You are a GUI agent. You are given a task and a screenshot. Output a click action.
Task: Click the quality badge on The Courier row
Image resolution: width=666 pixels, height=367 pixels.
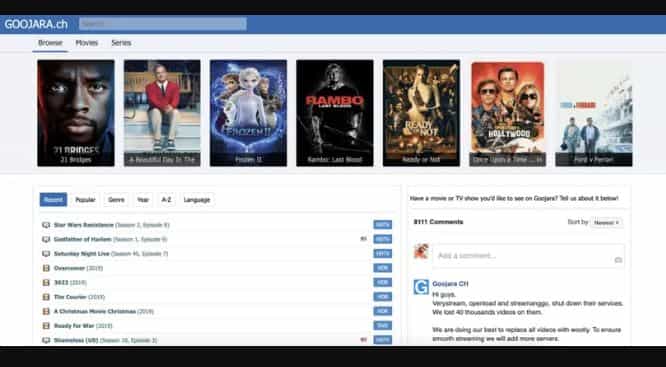[383, 297]
